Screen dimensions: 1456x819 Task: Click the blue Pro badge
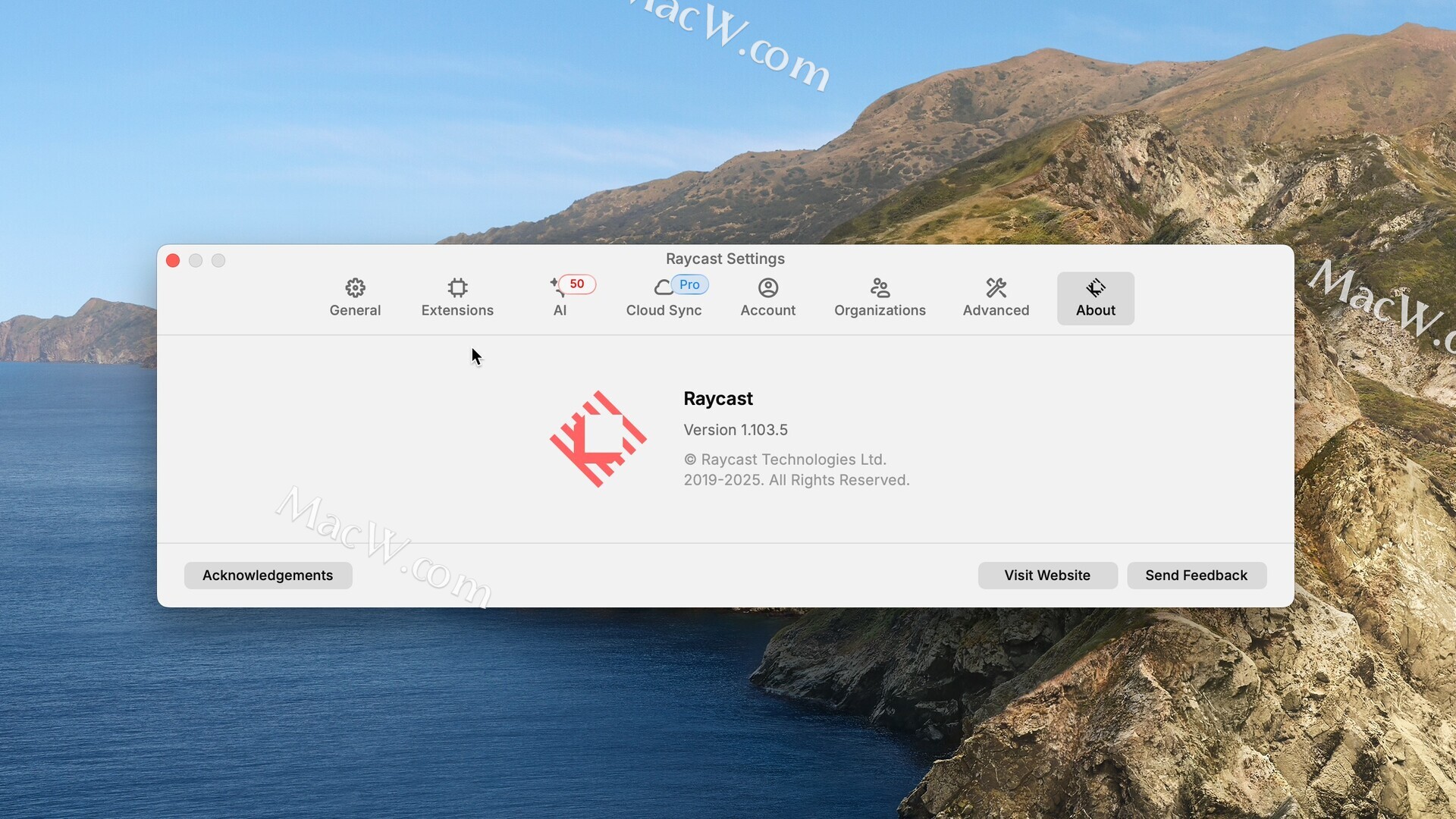point(689,284)
